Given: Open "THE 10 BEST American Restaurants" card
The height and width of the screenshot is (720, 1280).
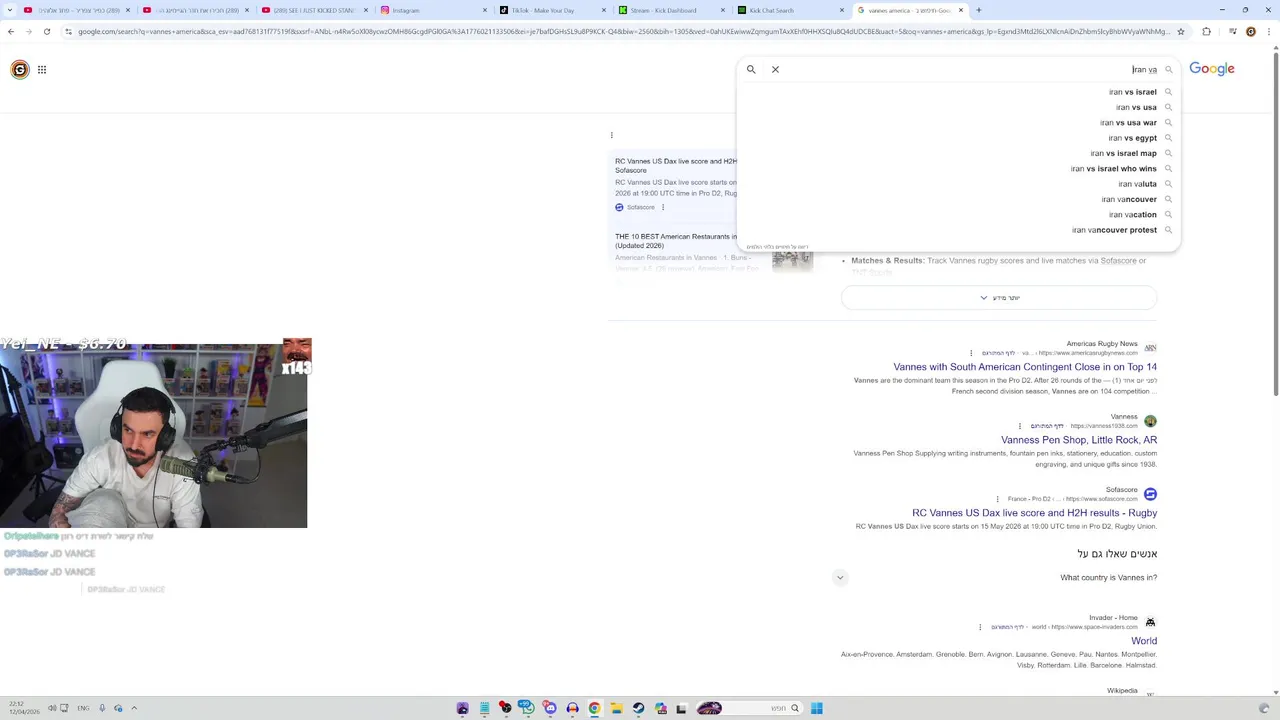Looking at the screenshot, I should [x=675, y=241].
